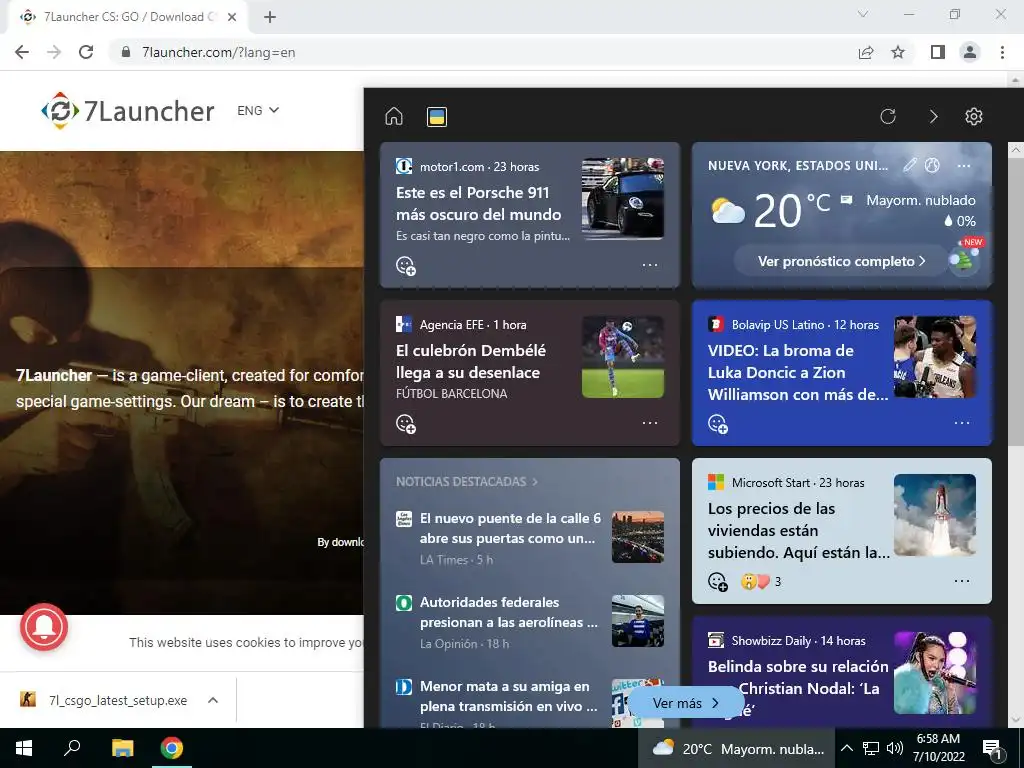1024x768 pixels.
Task: Open the widgets panel home icon
Action: 394,116
